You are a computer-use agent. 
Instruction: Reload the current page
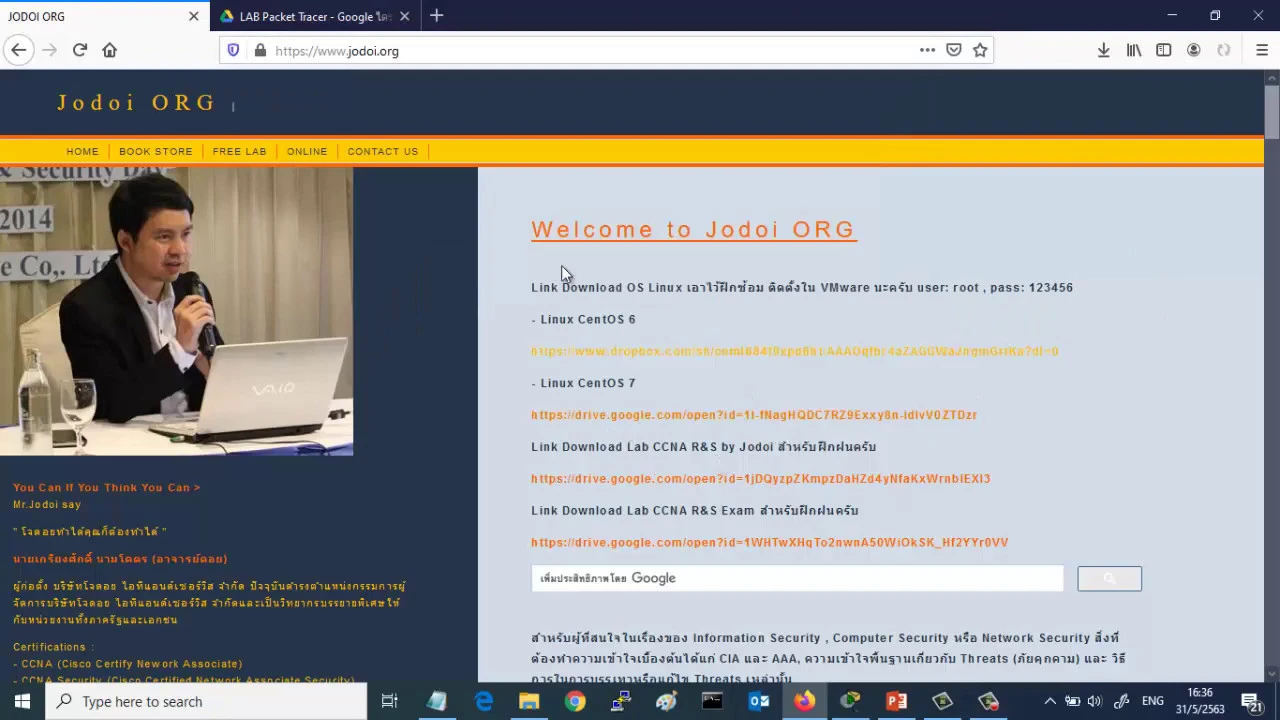coord(80,50)
